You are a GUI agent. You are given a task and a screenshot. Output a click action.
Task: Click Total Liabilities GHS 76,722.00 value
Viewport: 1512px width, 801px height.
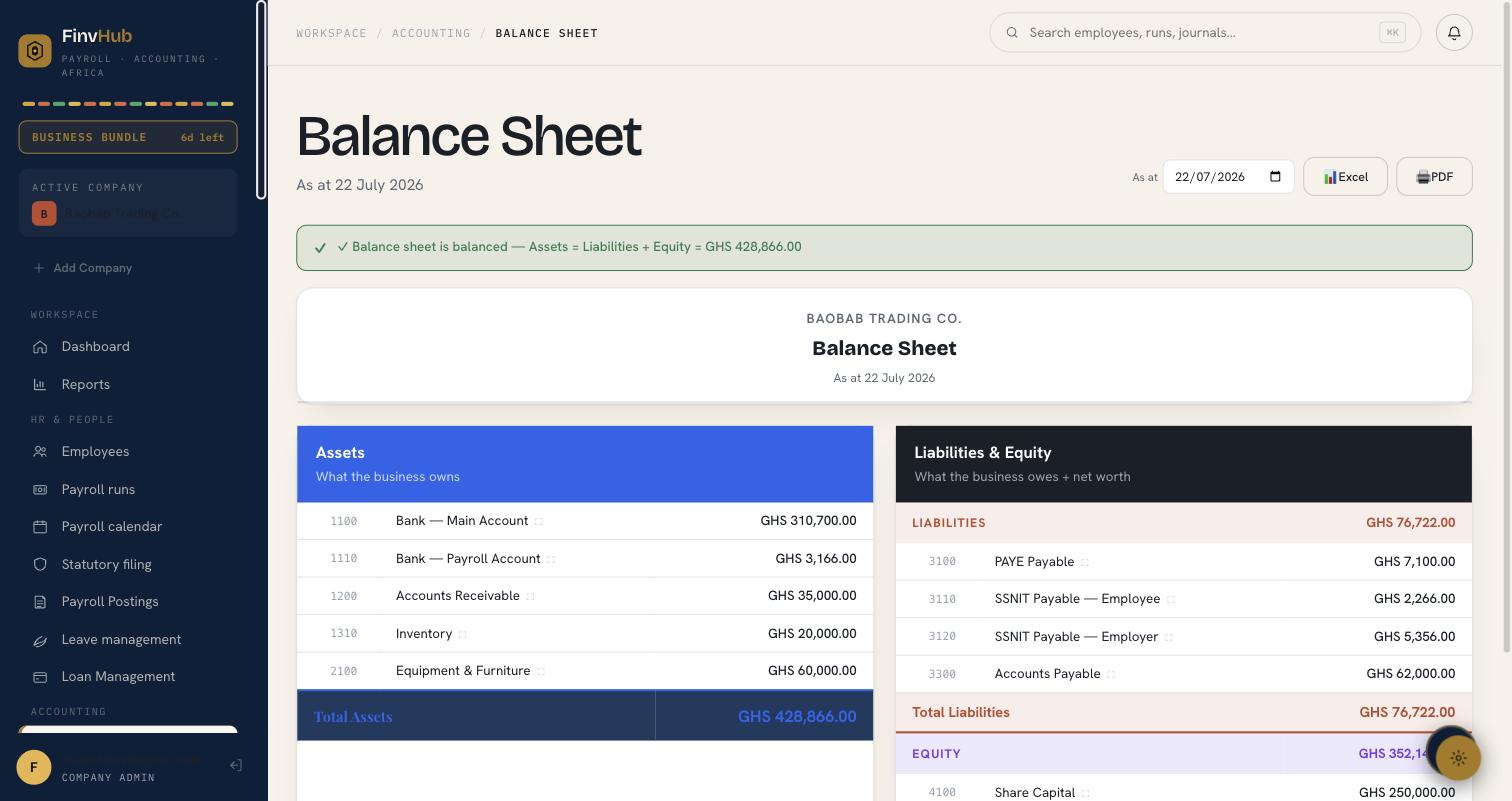coord(1407,713)
